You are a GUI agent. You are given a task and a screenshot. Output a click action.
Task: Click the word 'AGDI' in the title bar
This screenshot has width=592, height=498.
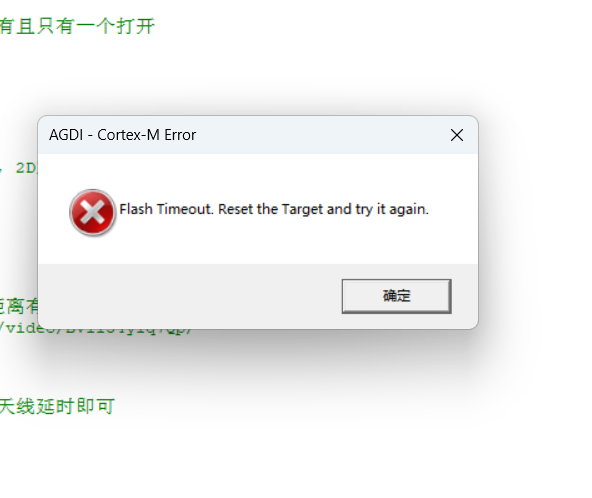[x=66, y=135]
